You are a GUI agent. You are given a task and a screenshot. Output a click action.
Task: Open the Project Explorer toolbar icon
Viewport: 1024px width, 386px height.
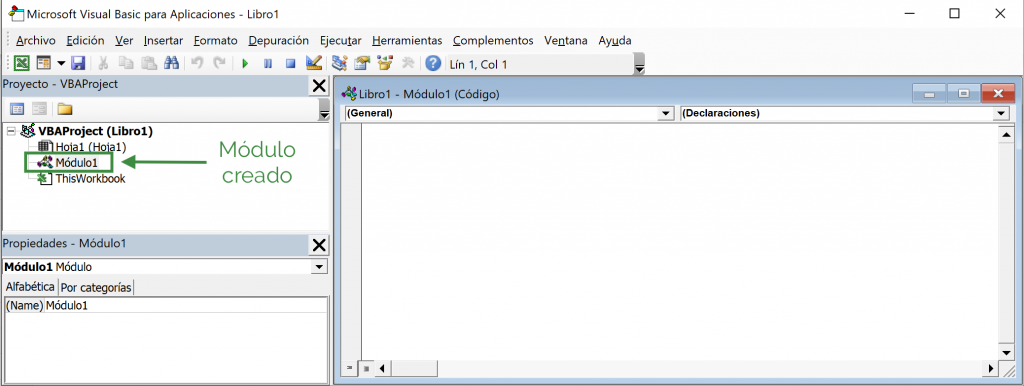339,63
